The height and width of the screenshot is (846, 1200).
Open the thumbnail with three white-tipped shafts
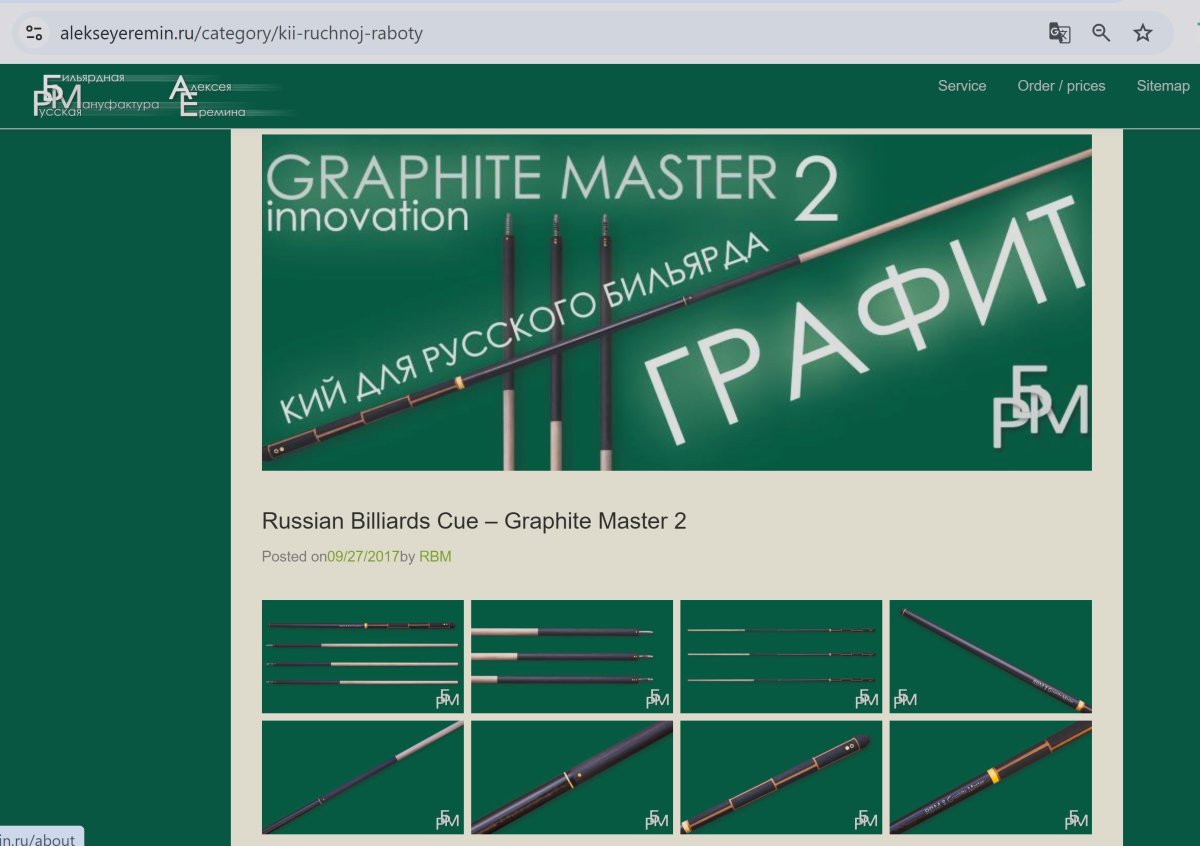[571, 656]
